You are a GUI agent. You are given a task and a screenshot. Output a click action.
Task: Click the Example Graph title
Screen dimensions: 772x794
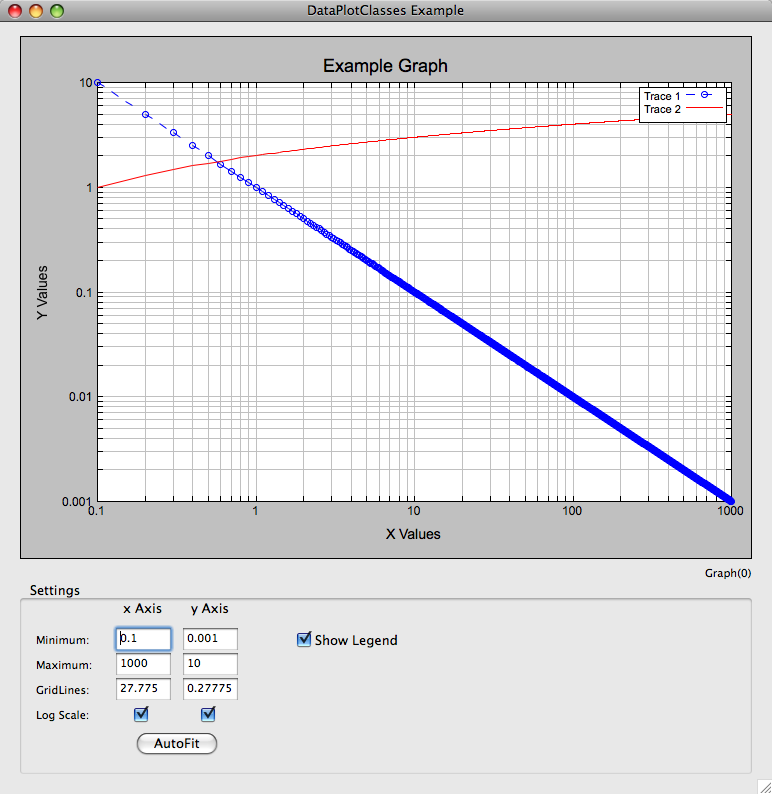point(385,66)
